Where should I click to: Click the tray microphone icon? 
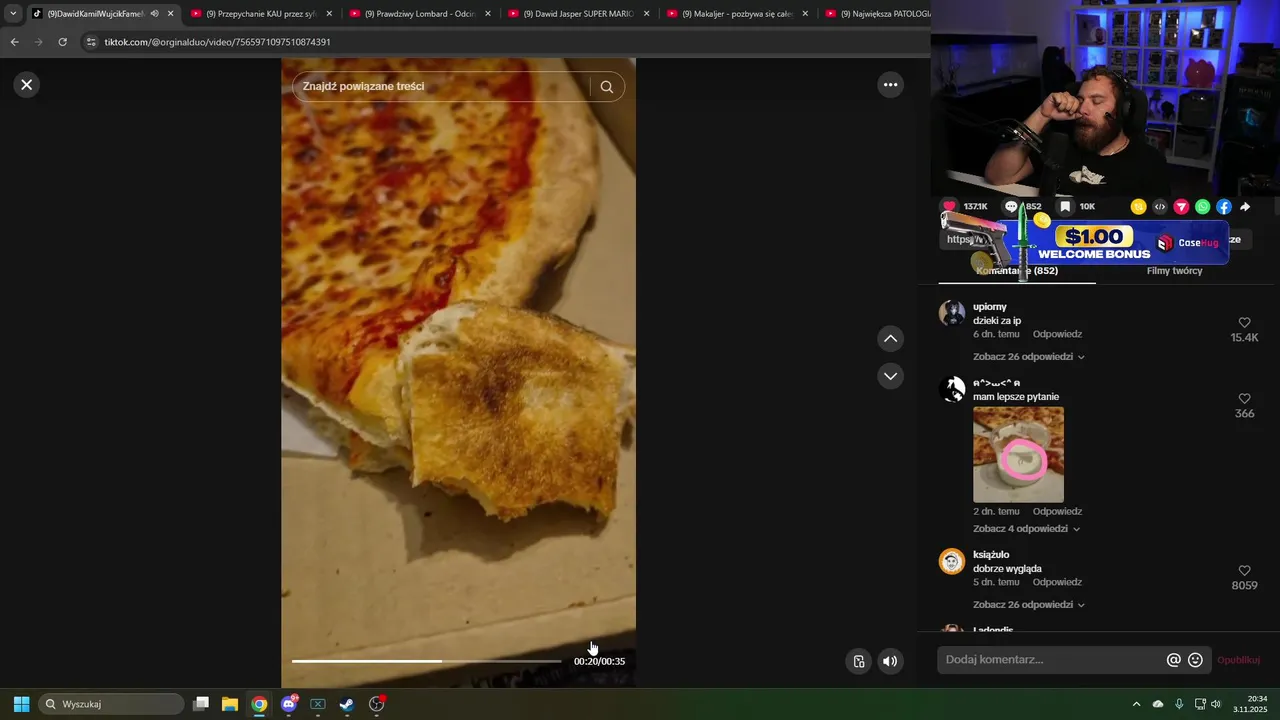click(x=1179, y=704)
